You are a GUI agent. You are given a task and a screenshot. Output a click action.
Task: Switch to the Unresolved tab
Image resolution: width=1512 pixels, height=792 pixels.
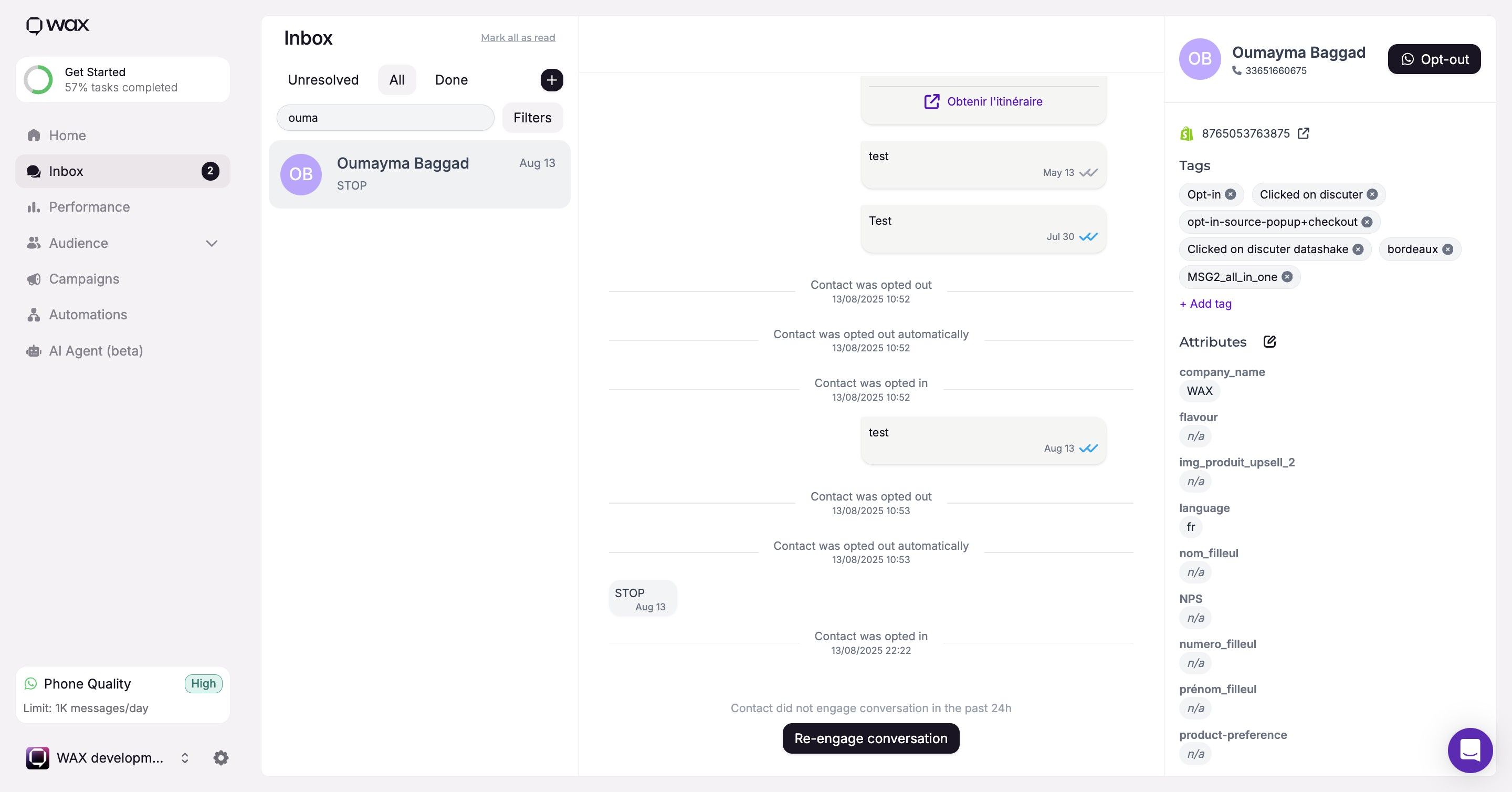323,80
